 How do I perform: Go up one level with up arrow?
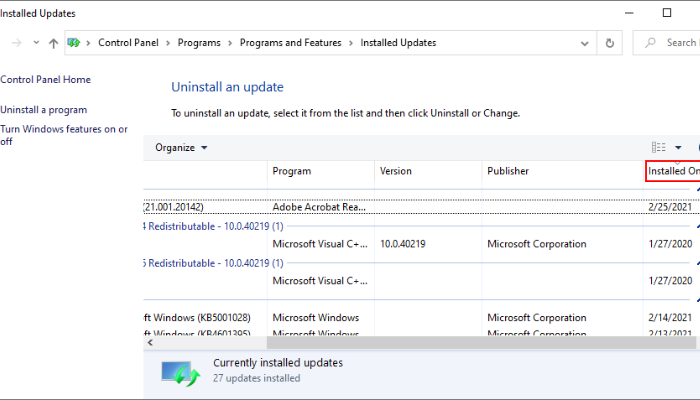point(54,43)
